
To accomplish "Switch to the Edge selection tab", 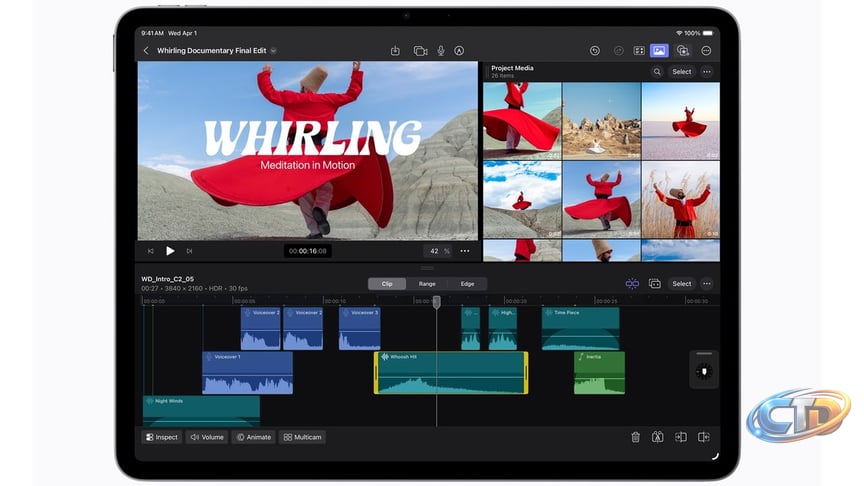I will click(467, 284).
